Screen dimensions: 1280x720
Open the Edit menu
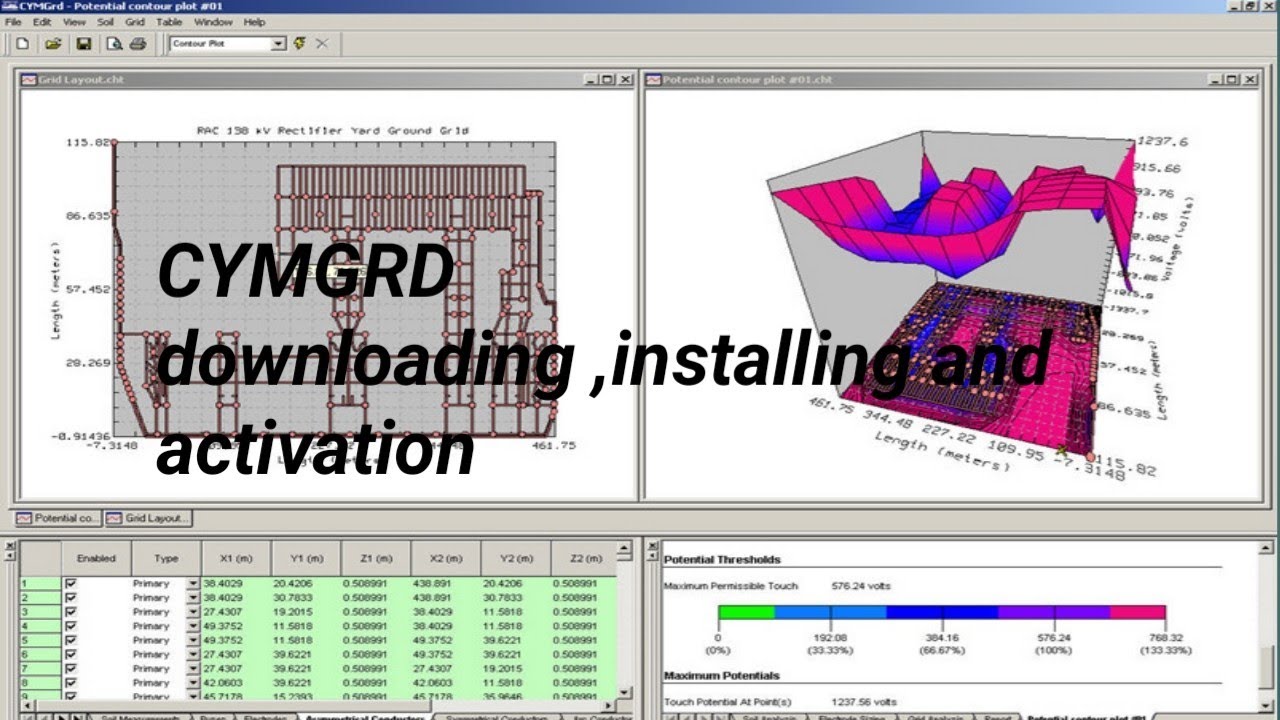42,21
